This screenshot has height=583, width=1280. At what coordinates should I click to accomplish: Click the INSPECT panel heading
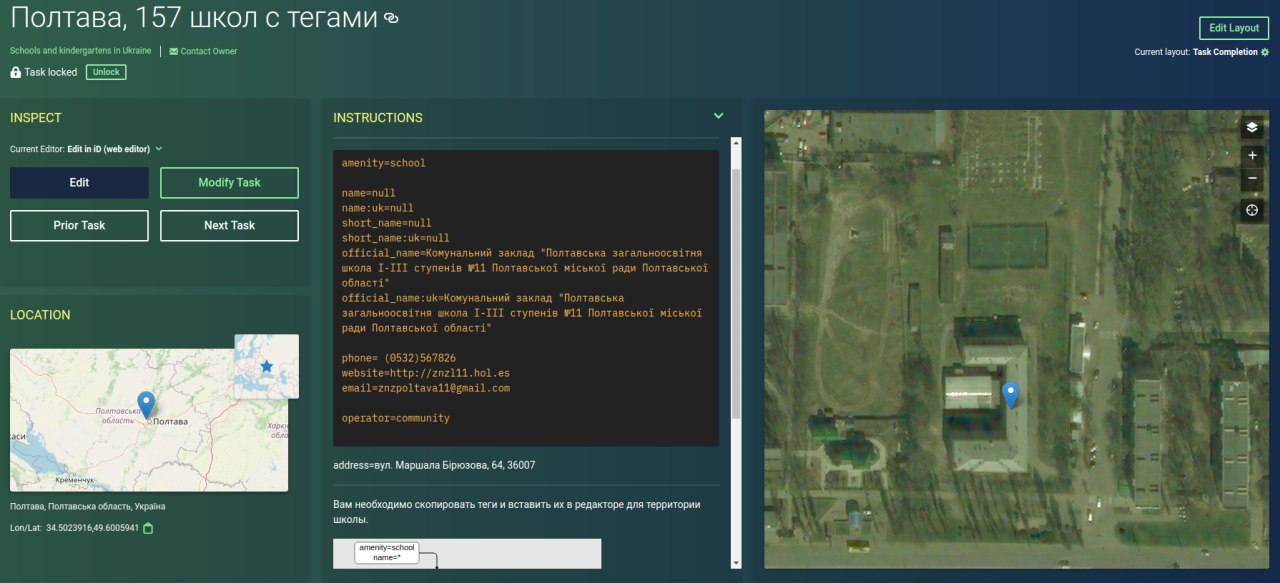pyautogui.click(x=36, y=118)
